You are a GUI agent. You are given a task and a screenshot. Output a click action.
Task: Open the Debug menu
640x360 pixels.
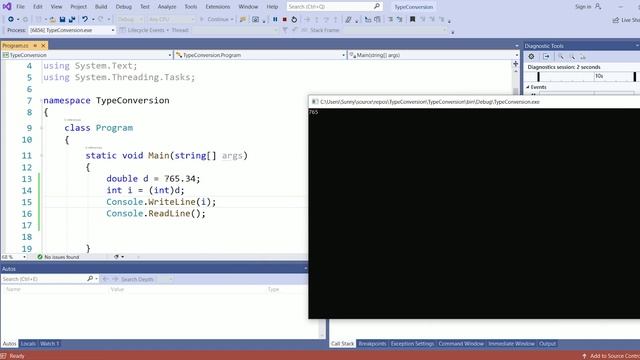pyautogui.click(x=123, y=7)
